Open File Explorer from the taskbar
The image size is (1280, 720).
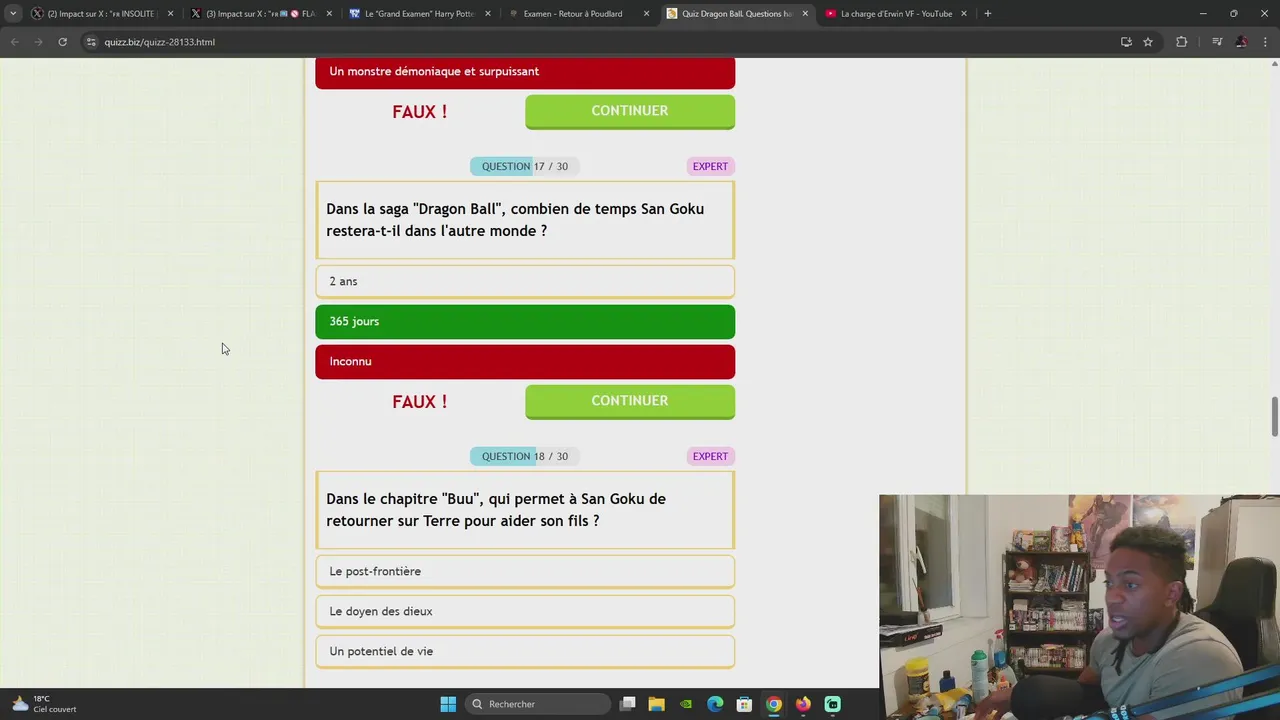pos(657,704)
